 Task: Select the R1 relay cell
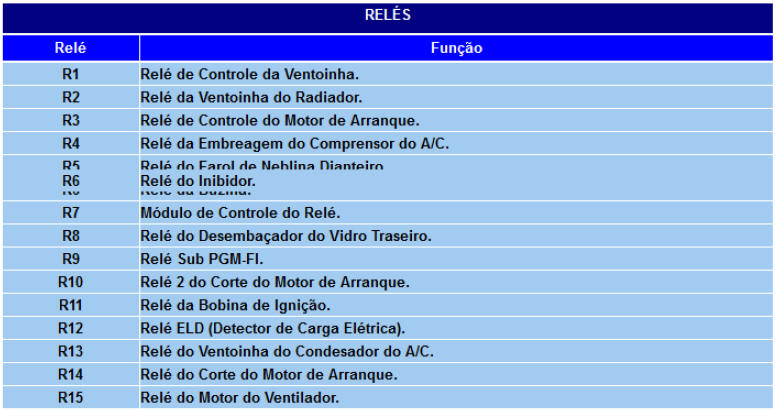(70, 74)
